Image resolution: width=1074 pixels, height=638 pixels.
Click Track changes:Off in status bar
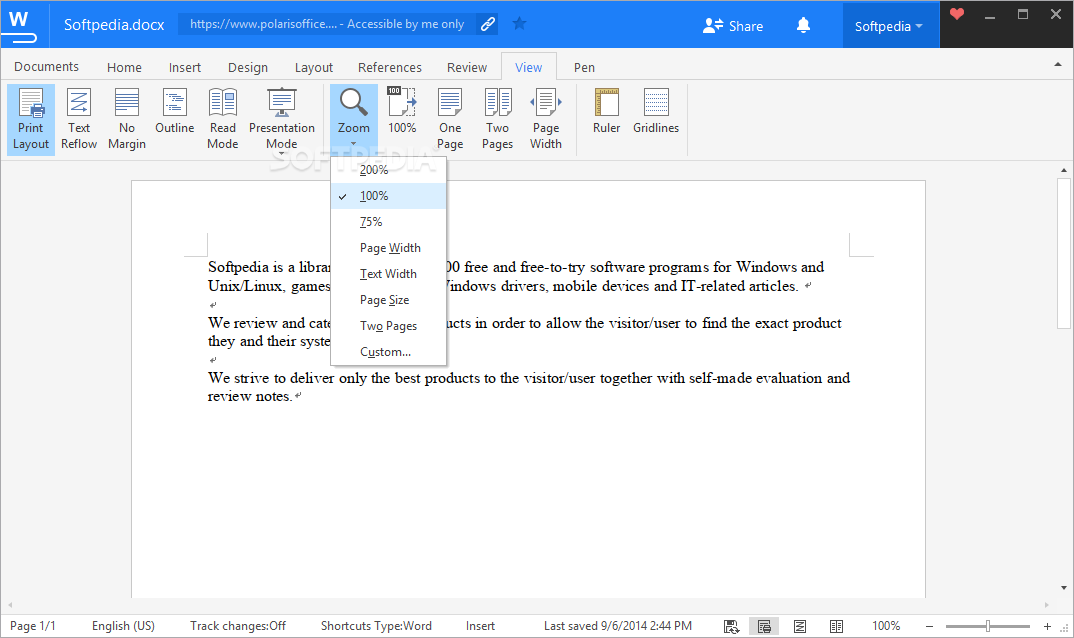(238, 626)
